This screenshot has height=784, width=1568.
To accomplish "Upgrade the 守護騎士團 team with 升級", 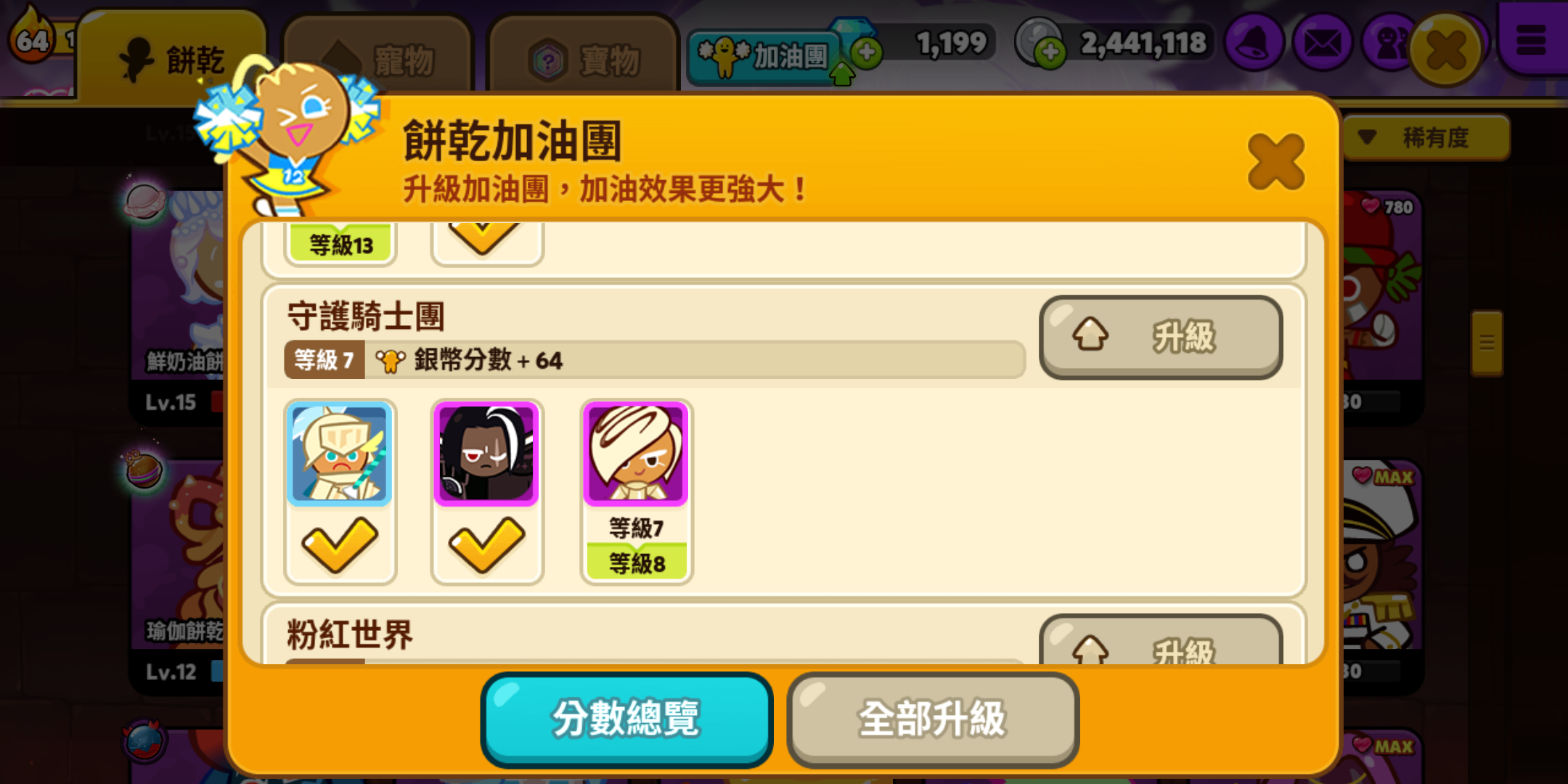I will click(1161, 337).
